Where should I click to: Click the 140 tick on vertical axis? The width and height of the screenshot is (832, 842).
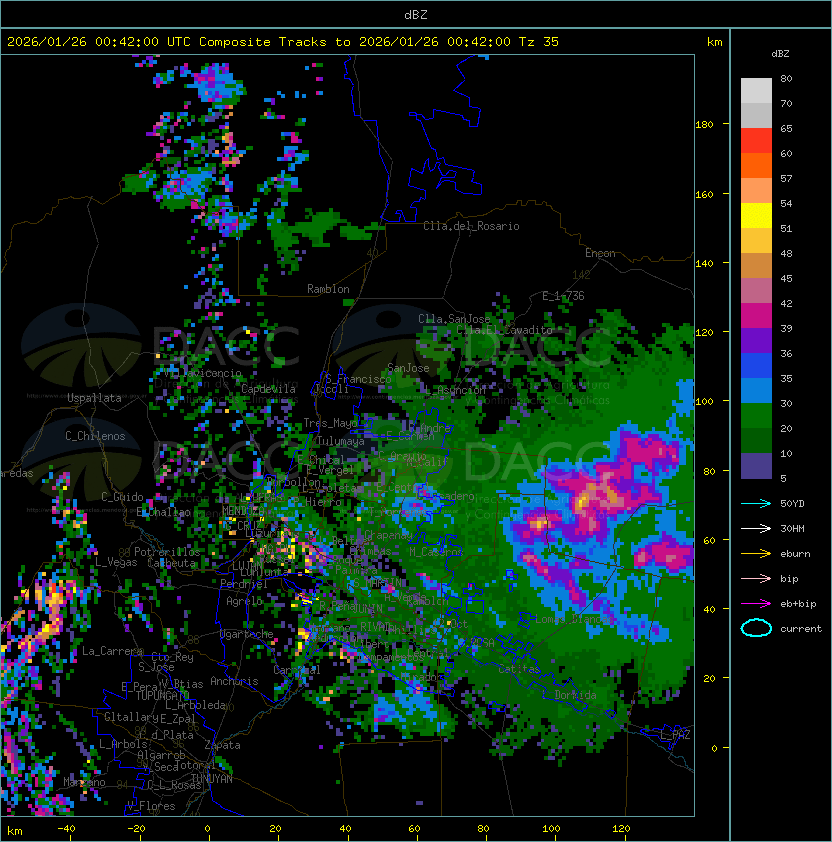tap(704, 264)
